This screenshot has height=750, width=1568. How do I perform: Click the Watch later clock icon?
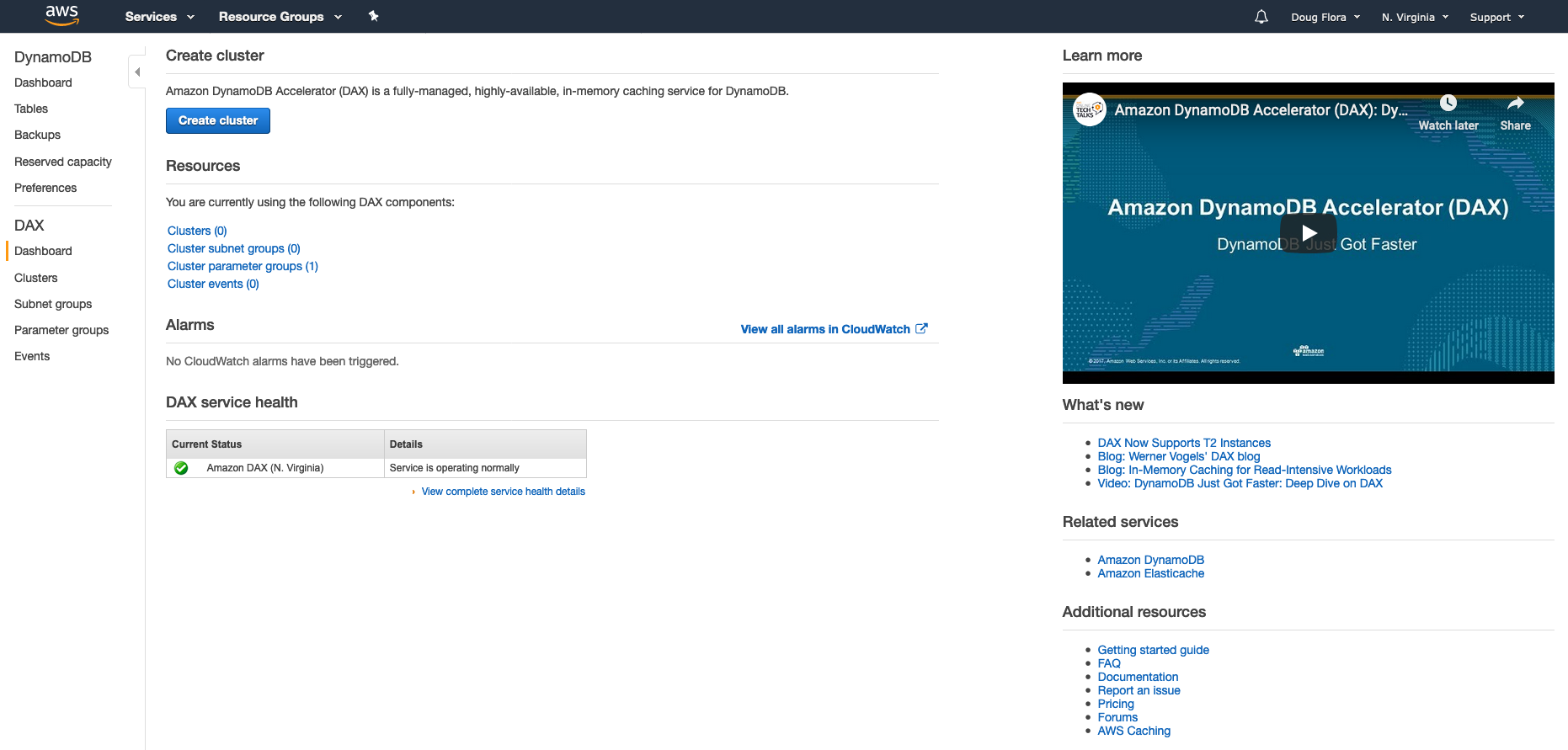(1448, 103)
